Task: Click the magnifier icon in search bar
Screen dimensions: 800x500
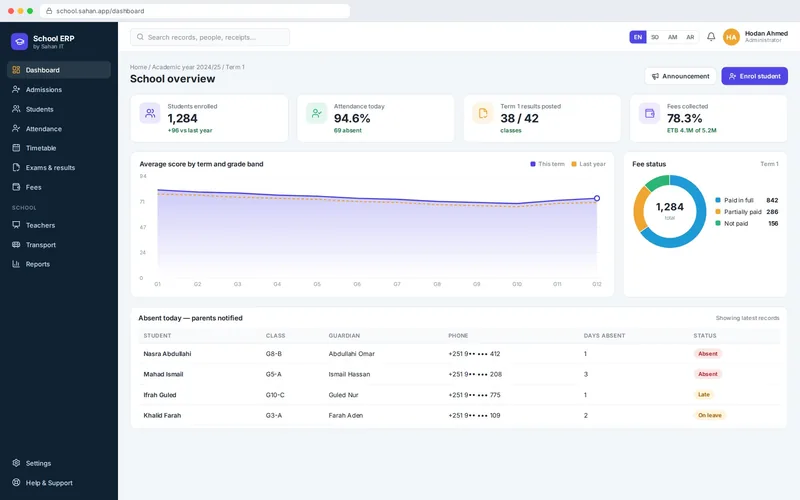Action: click(x=140, y=37)
